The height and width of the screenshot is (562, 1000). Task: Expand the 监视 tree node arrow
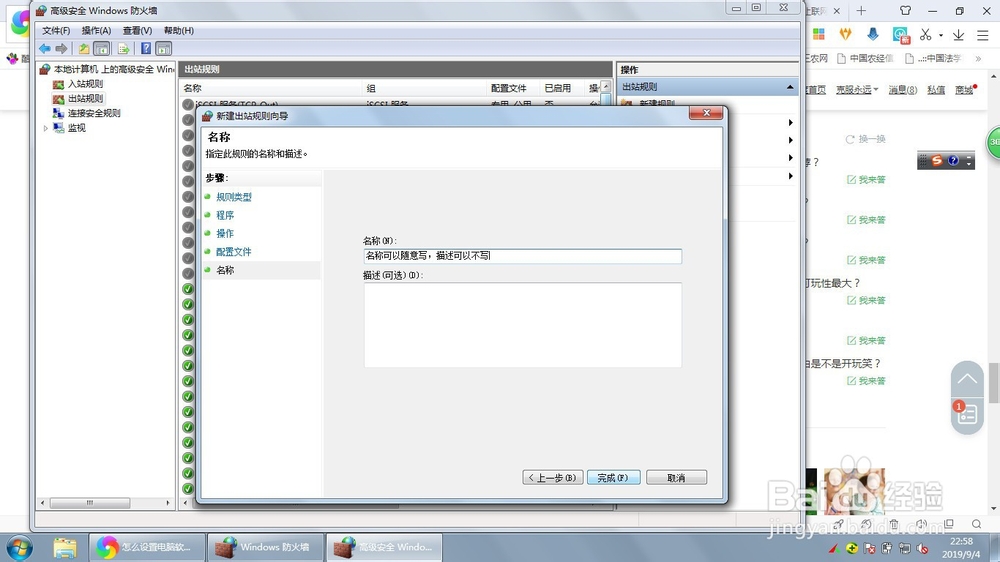45,128
